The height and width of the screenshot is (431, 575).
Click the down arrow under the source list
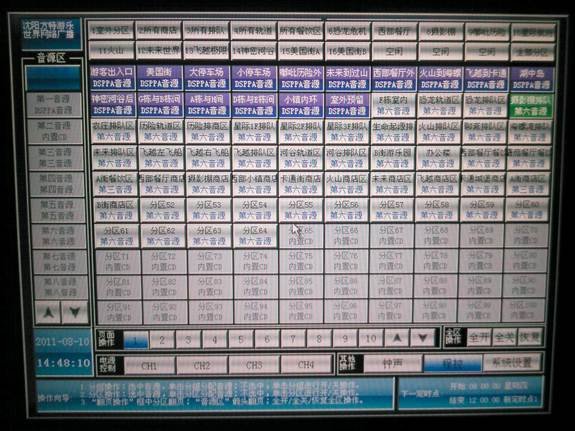(75, 313)
